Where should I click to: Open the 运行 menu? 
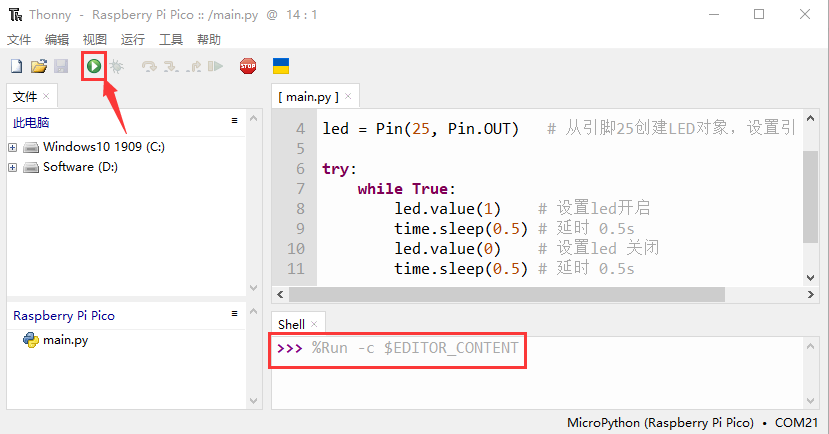pyautogui.click(x=133, y=40)
